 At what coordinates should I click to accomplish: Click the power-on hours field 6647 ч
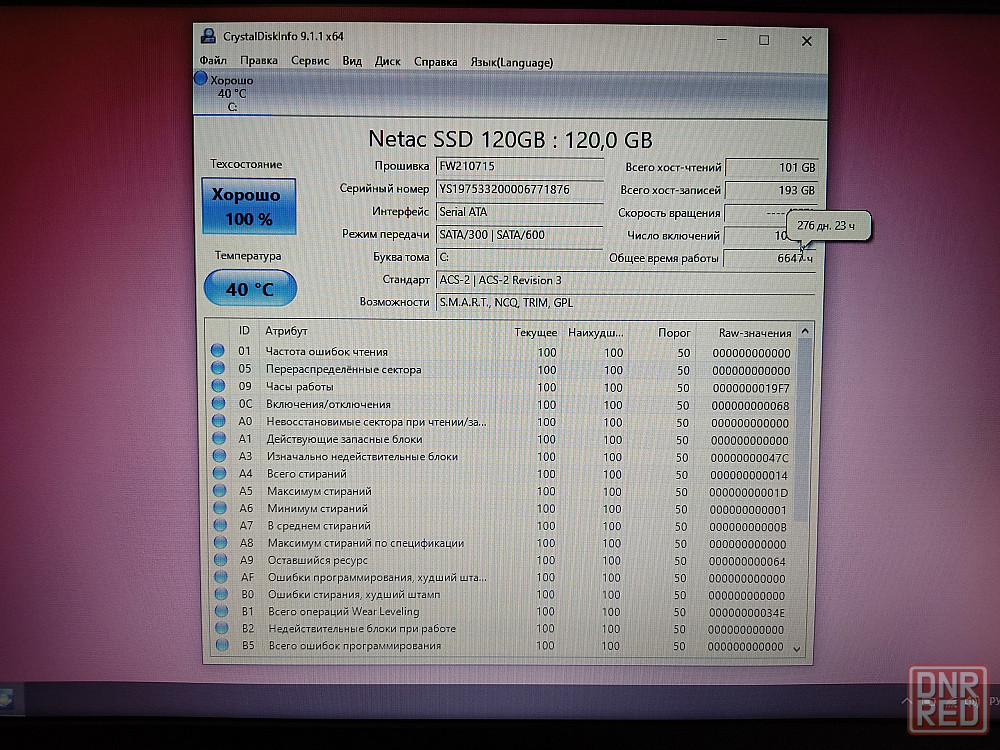click(770, 258)
